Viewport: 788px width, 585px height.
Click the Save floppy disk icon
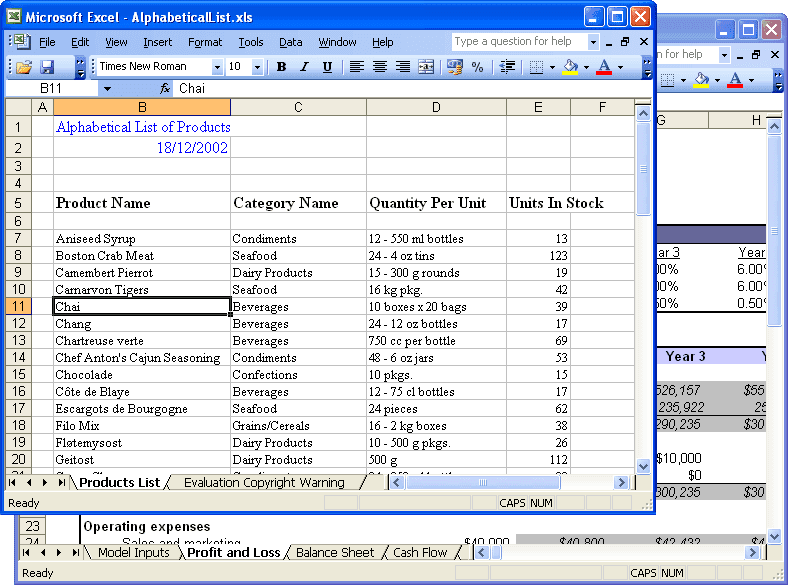coord(47,67)
